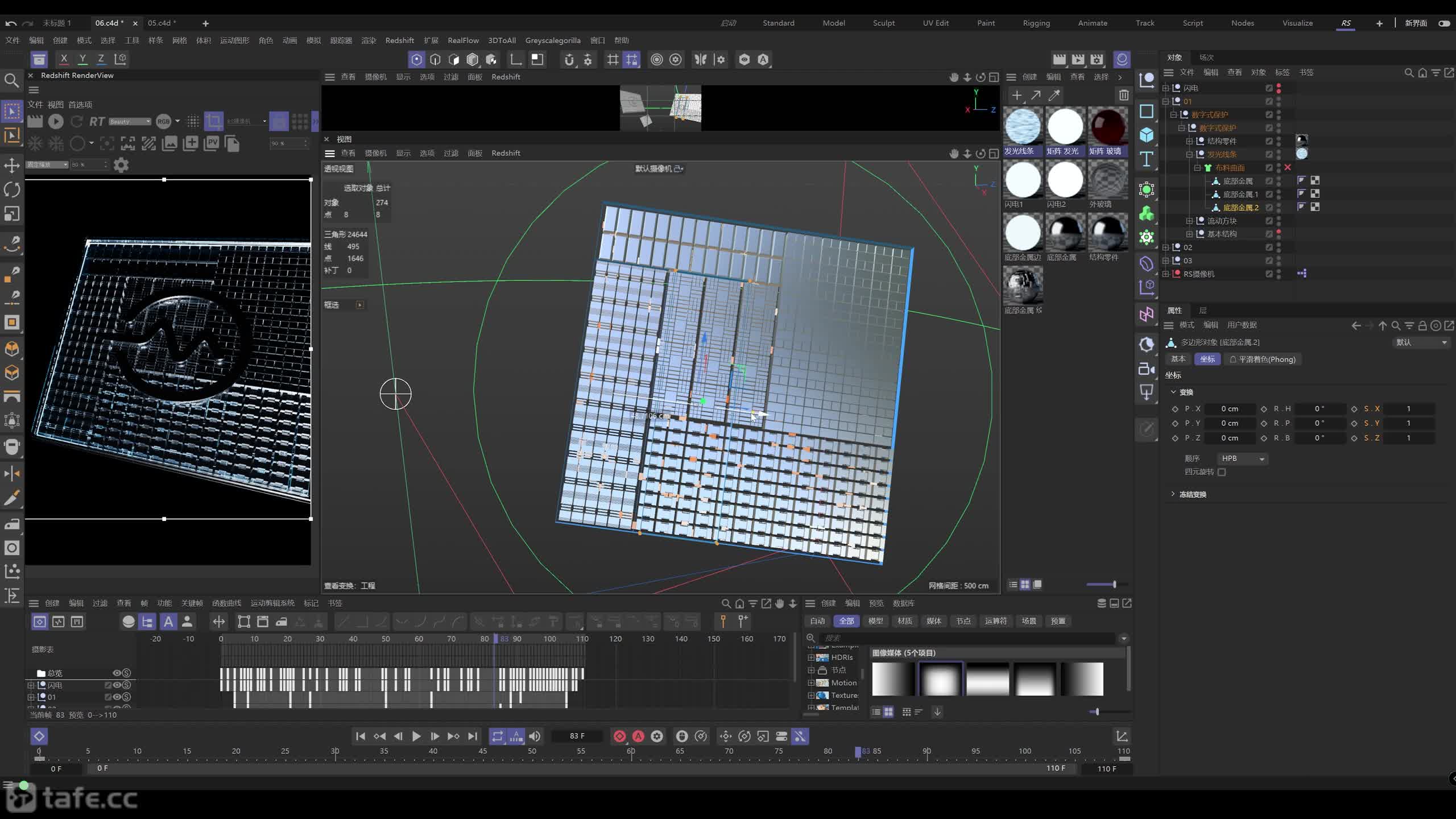Open Redshift RenderView settings gear
The height and width of the screenshot is (819, 1456).
(x=121, y=165)
